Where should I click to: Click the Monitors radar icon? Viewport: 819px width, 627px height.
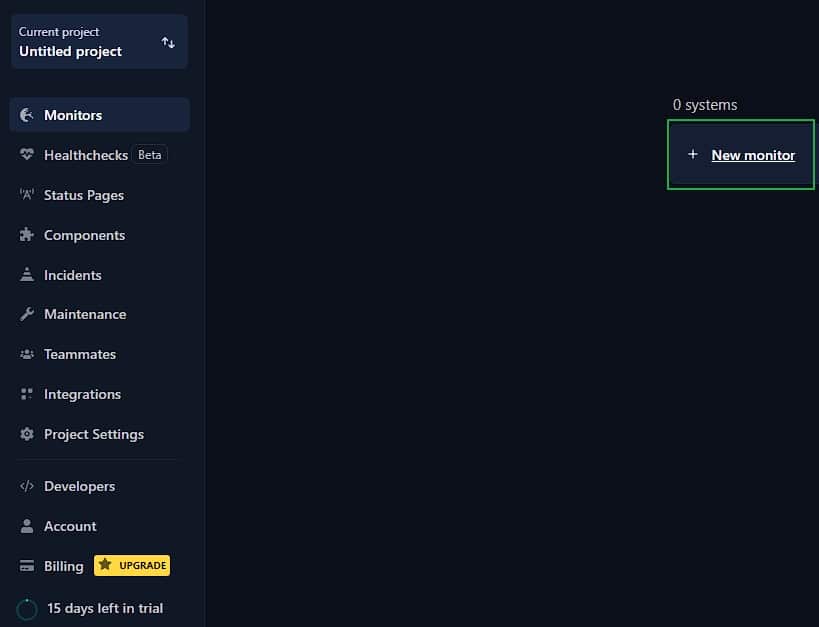27,115
